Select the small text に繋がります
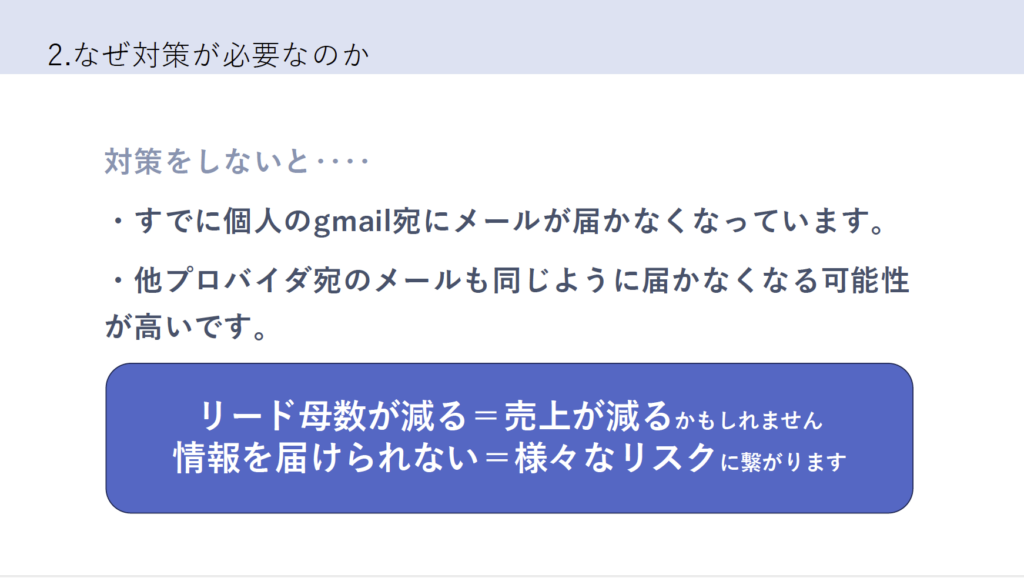Screen dimensions: 1024x578 pos(783,462)
